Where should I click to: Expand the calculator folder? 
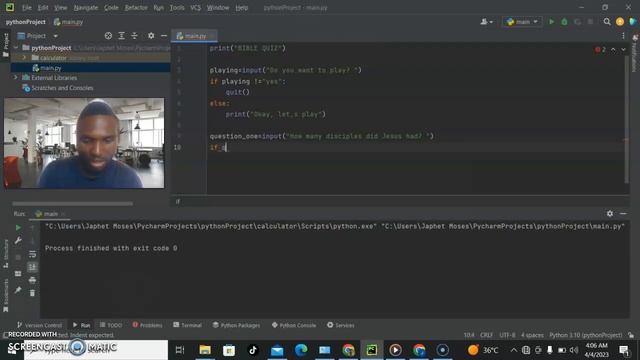coord(24,58)
